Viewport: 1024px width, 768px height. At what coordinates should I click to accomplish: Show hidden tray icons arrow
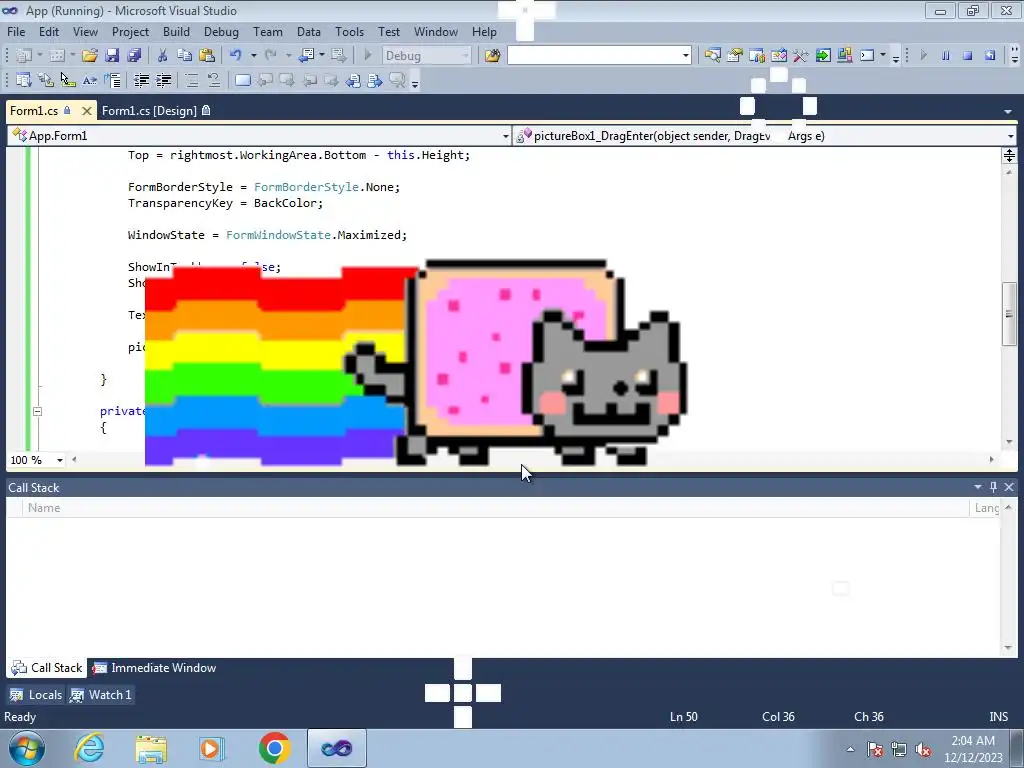tap(850, 749)
